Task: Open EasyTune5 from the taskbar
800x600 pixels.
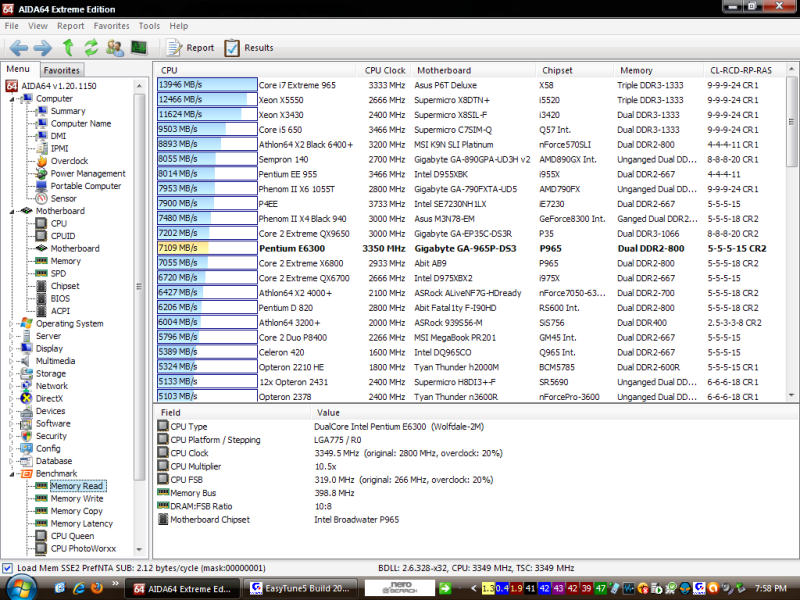Action: (x=301, y=588)
